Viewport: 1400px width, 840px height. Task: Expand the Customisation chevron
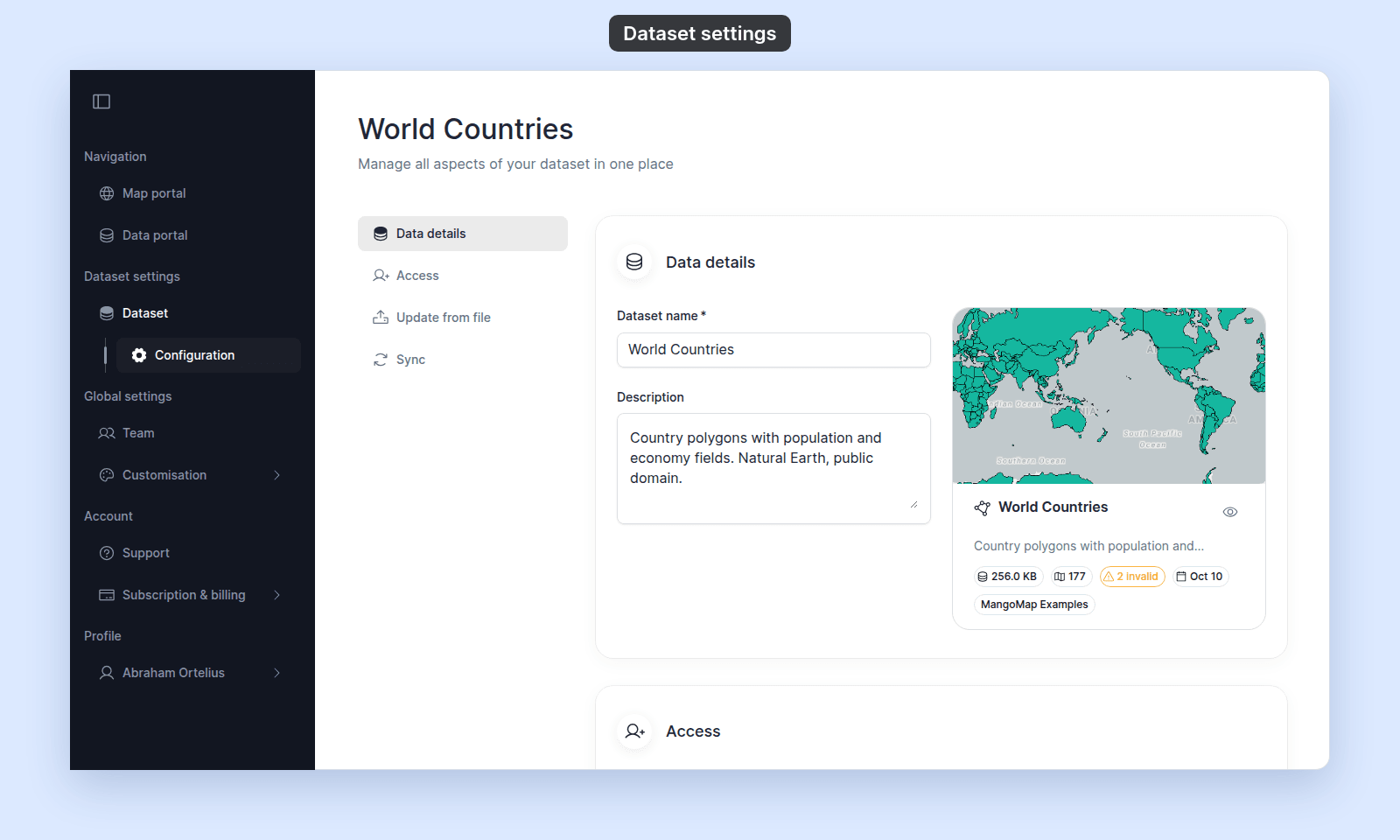point(277,475)
